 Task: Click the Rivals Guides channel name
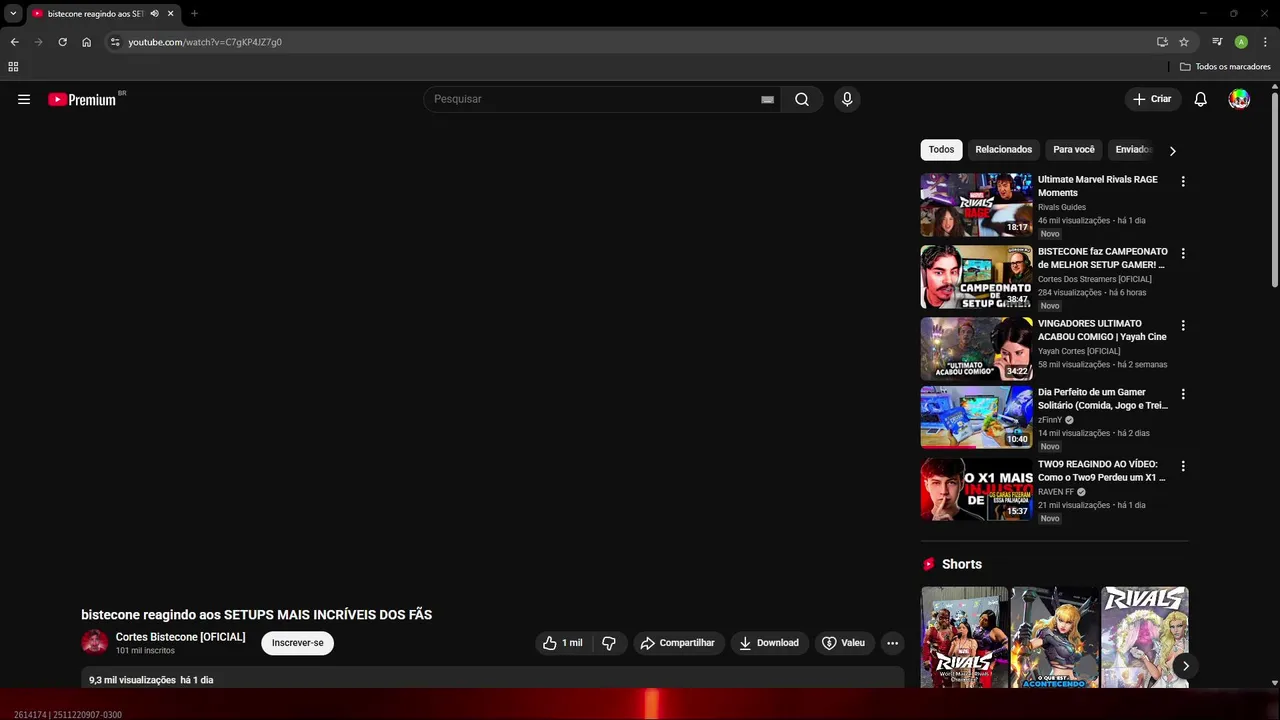point(1062,207)
